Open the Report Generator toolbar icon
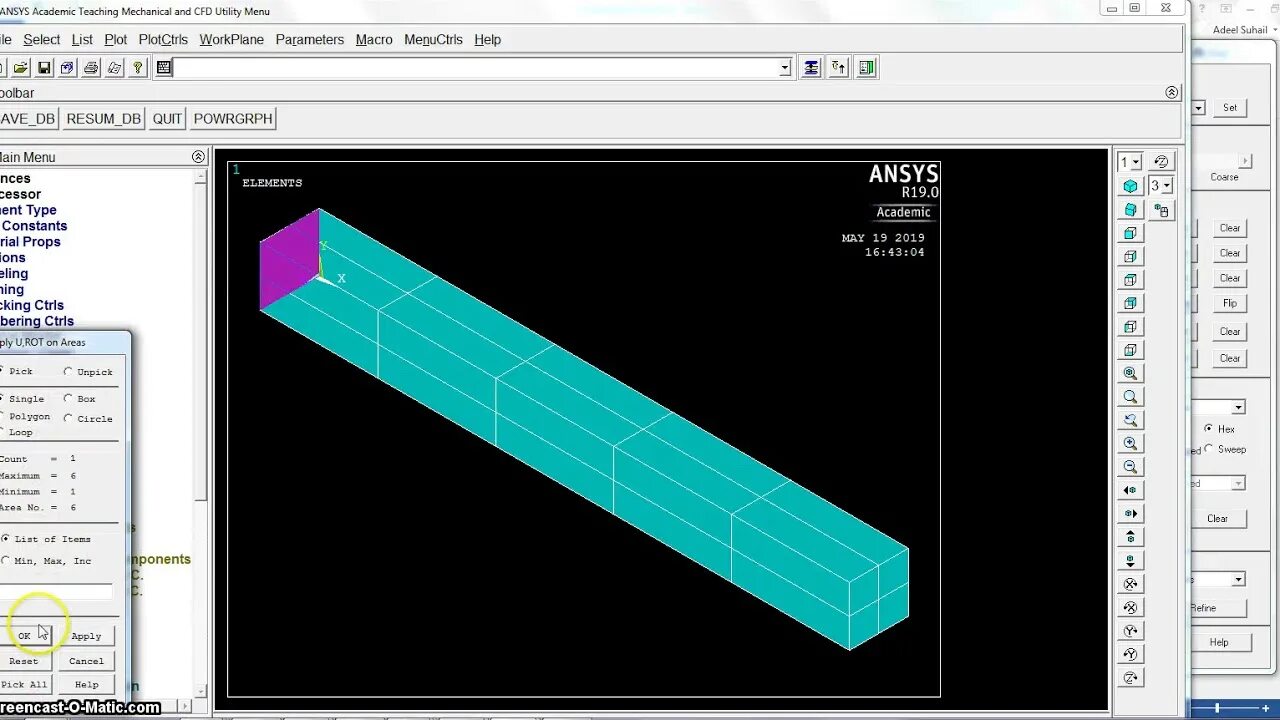 click(x=114, y=68)
